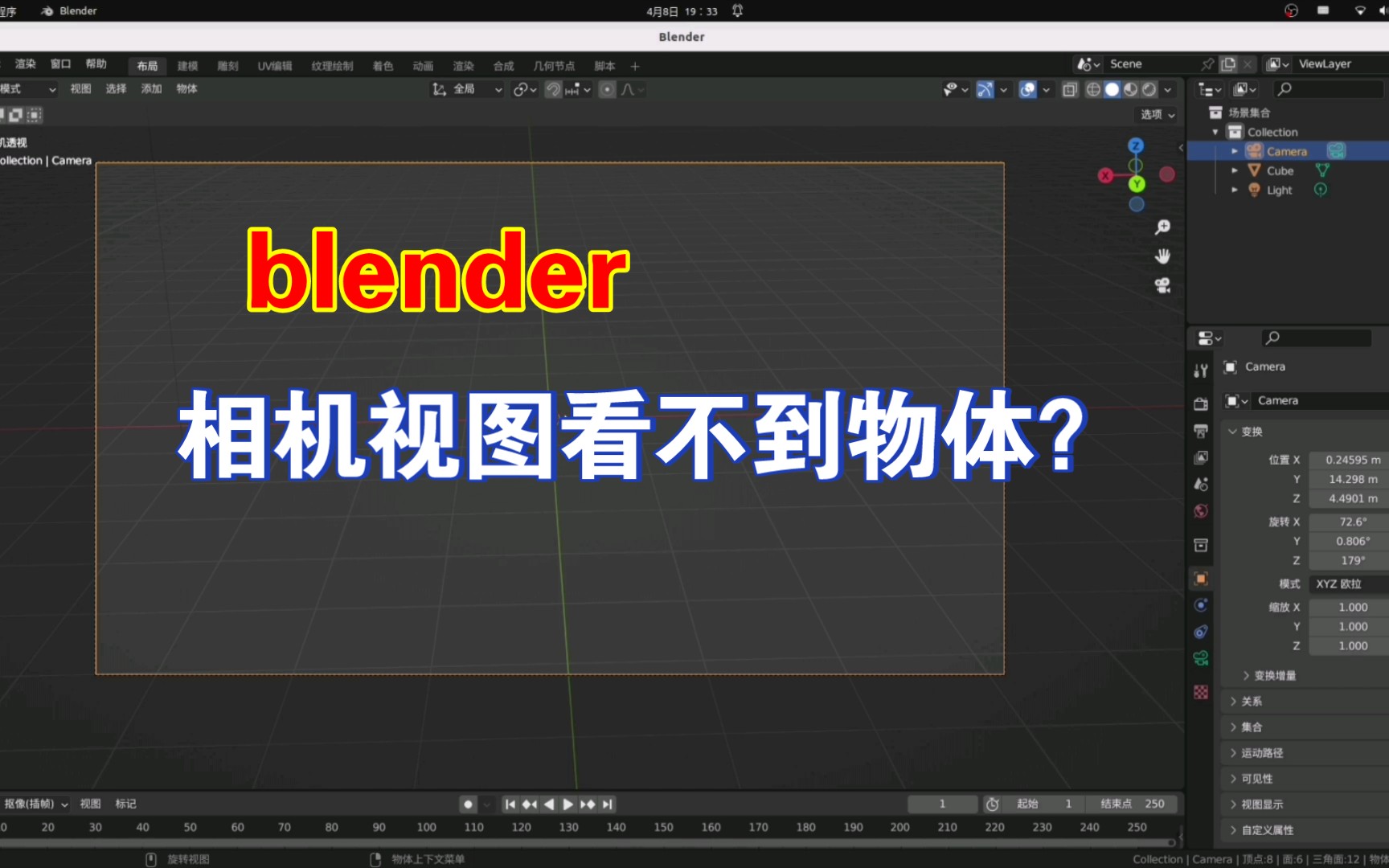Screen dimensions: 1389x868
Task: Collapse the Collection in the outliner
Action: point(1216,131)
